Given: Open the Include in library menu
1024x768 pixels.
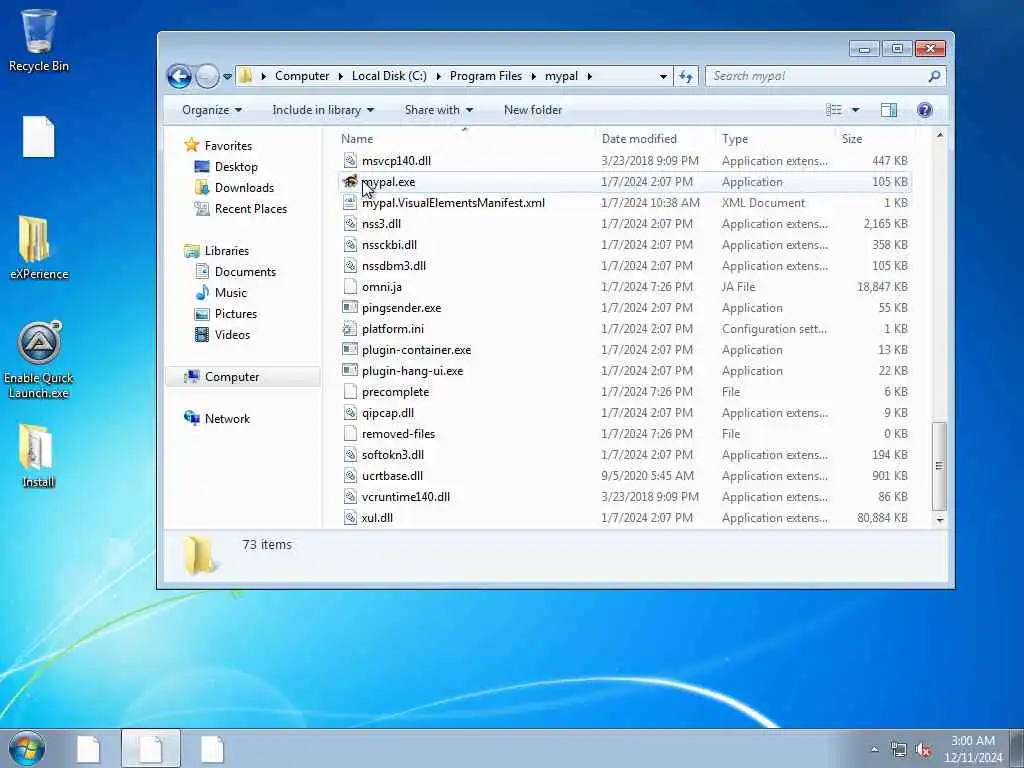Looking at the screenshot, I should [323, 110].
